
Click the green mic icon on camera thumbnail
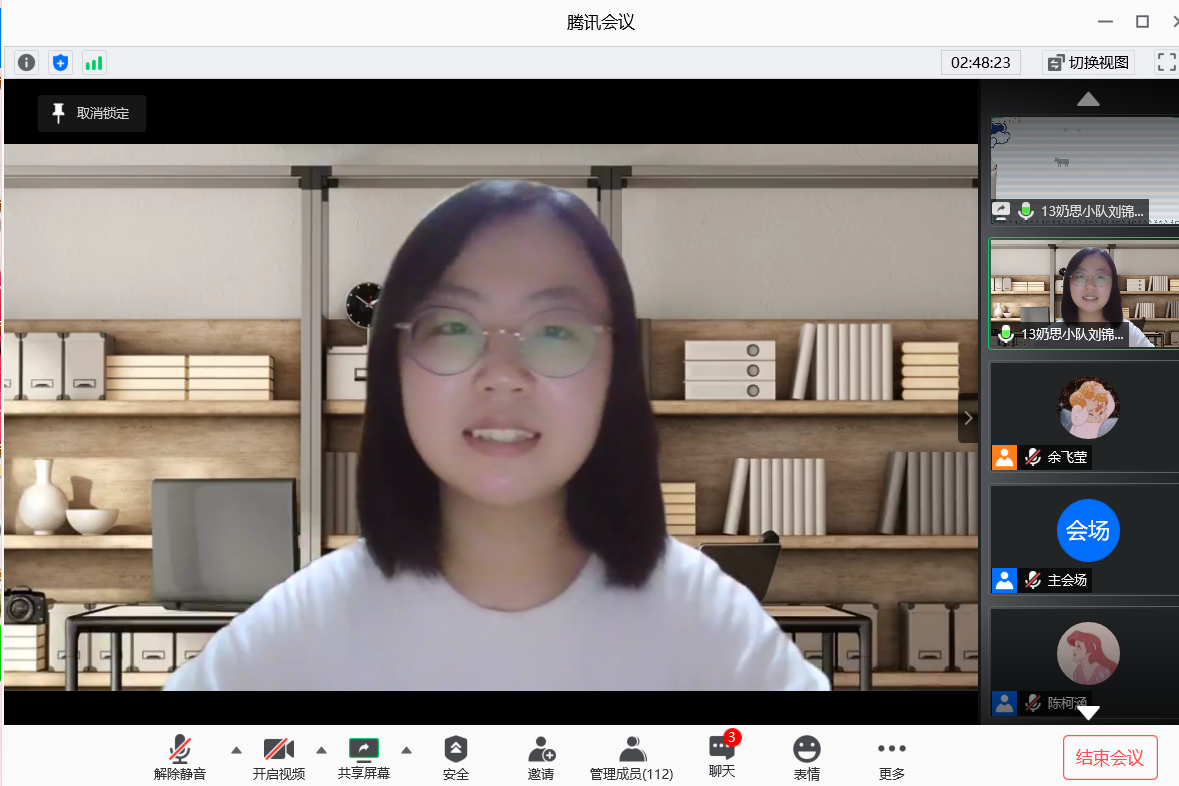pos(1005,334)
